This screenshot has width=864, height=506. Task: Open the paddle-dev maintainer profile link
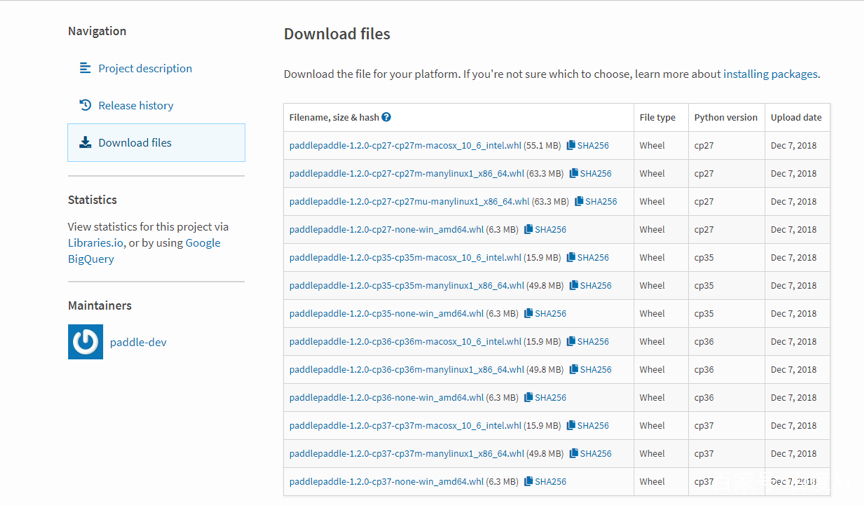tap(138, 342)
